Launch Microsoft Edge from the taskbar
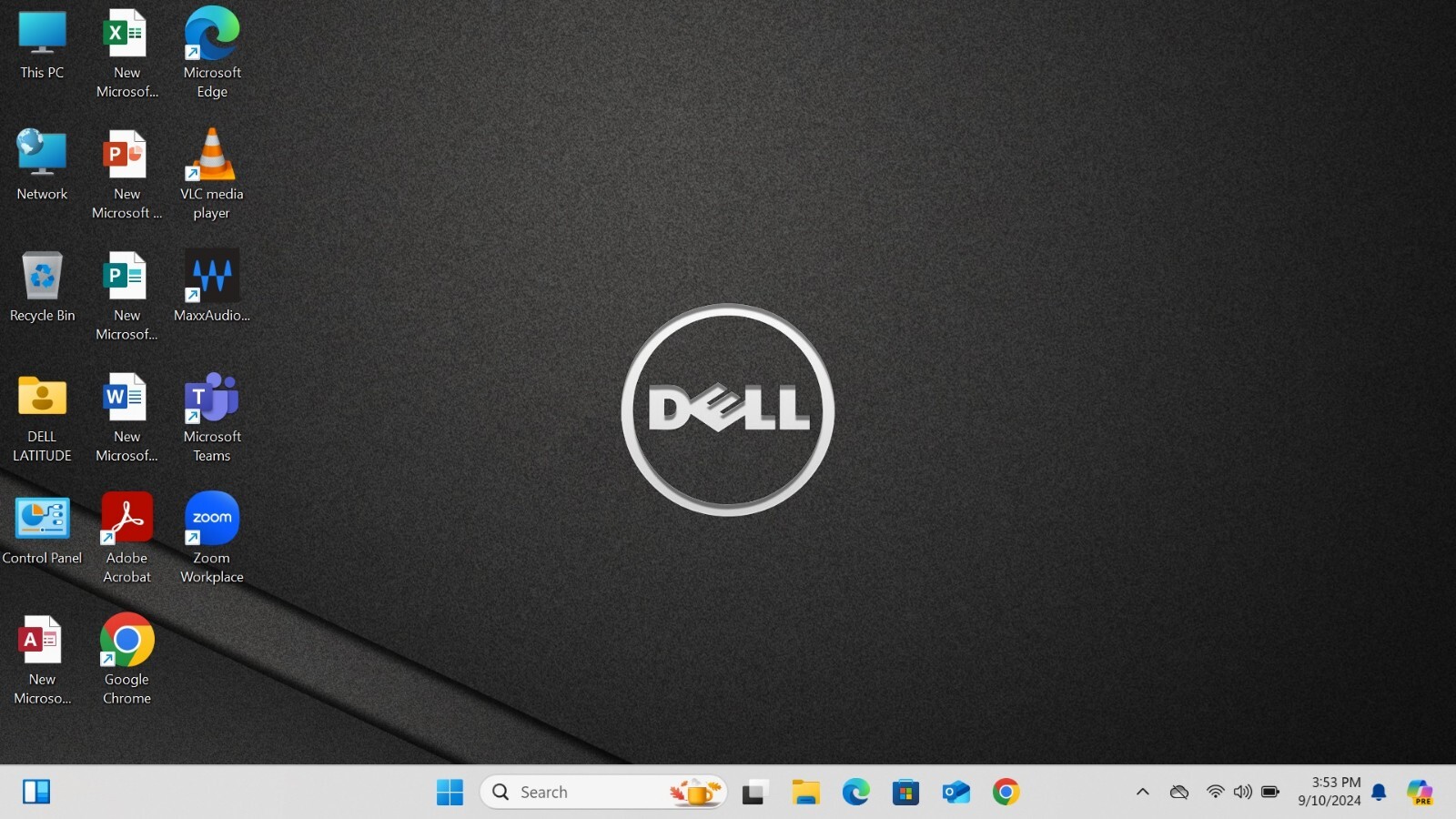This screenshot has height=819, width=1456. tap(855, 792)
